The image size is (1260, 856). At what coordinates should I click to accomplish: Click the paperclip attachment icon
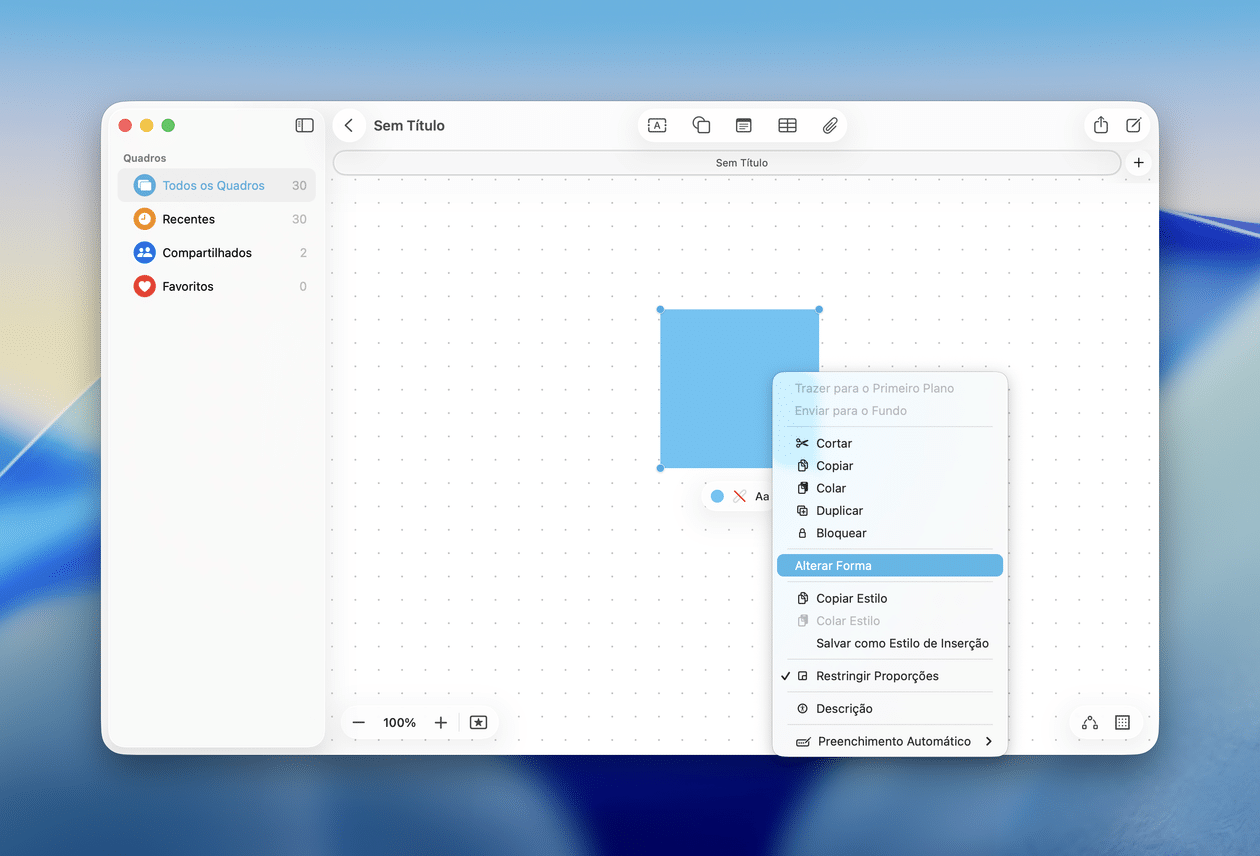pos(830,125)
